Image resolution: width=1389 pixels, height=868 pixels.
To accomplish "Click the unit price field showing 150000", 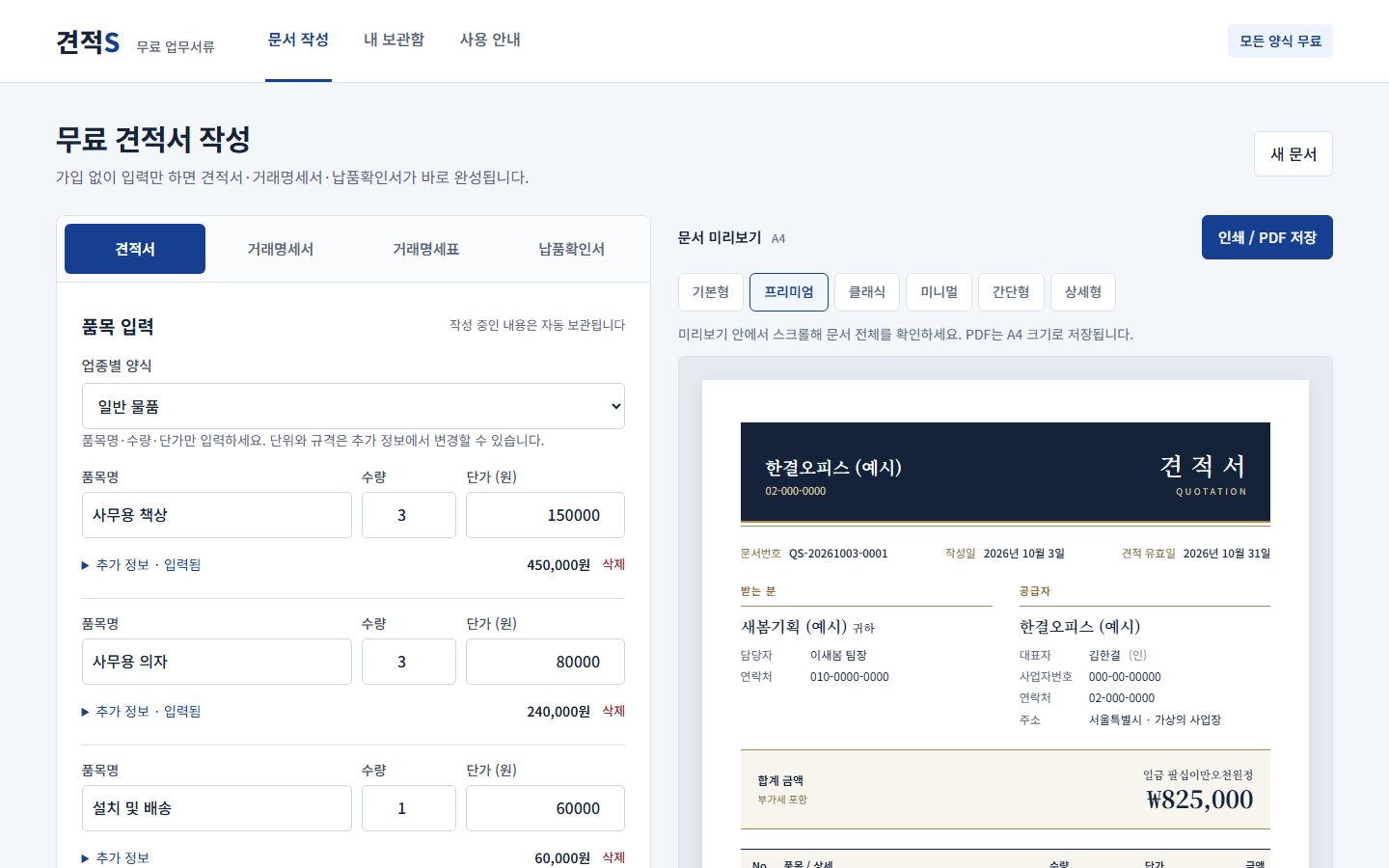I will click(545, 515).
